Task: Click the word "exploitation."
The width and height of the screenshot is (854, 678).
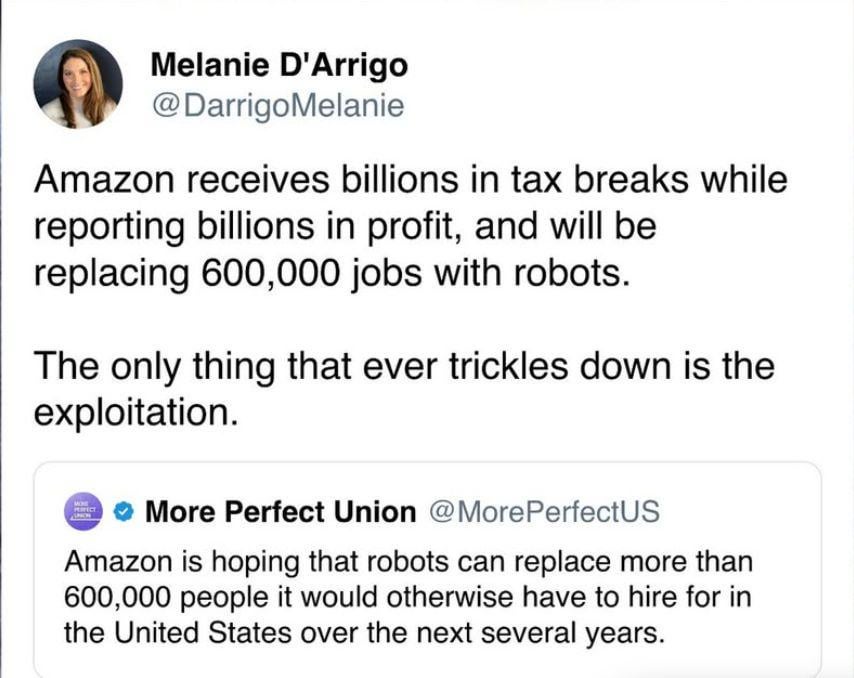Action: (137, 411)
